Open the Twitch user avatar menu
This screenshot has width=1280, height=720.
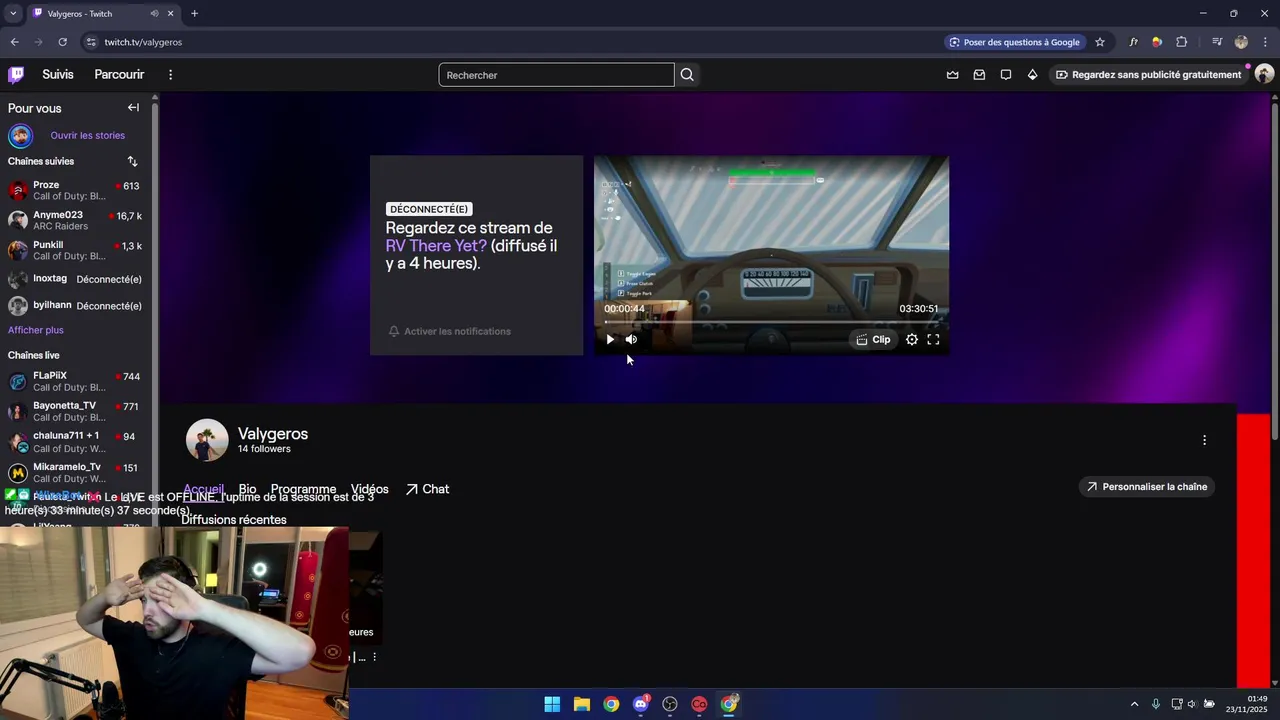(1264, 74)
